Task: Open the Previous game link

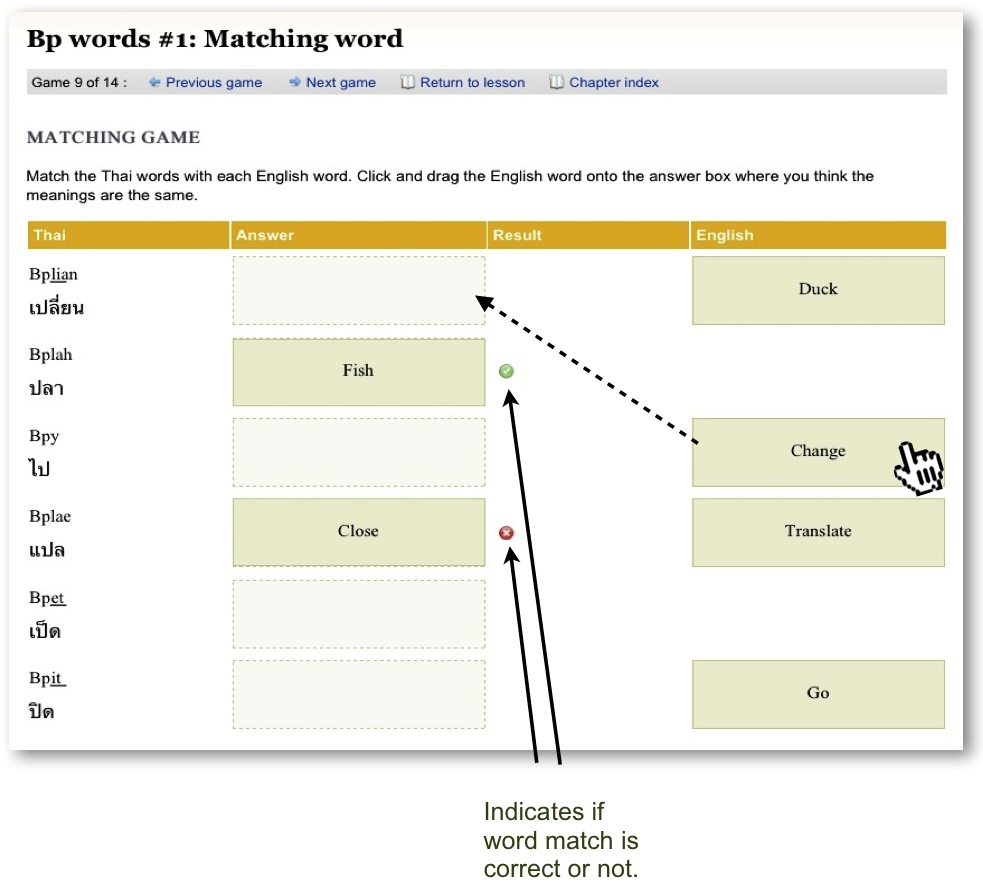Action: [x=214, y=82]
